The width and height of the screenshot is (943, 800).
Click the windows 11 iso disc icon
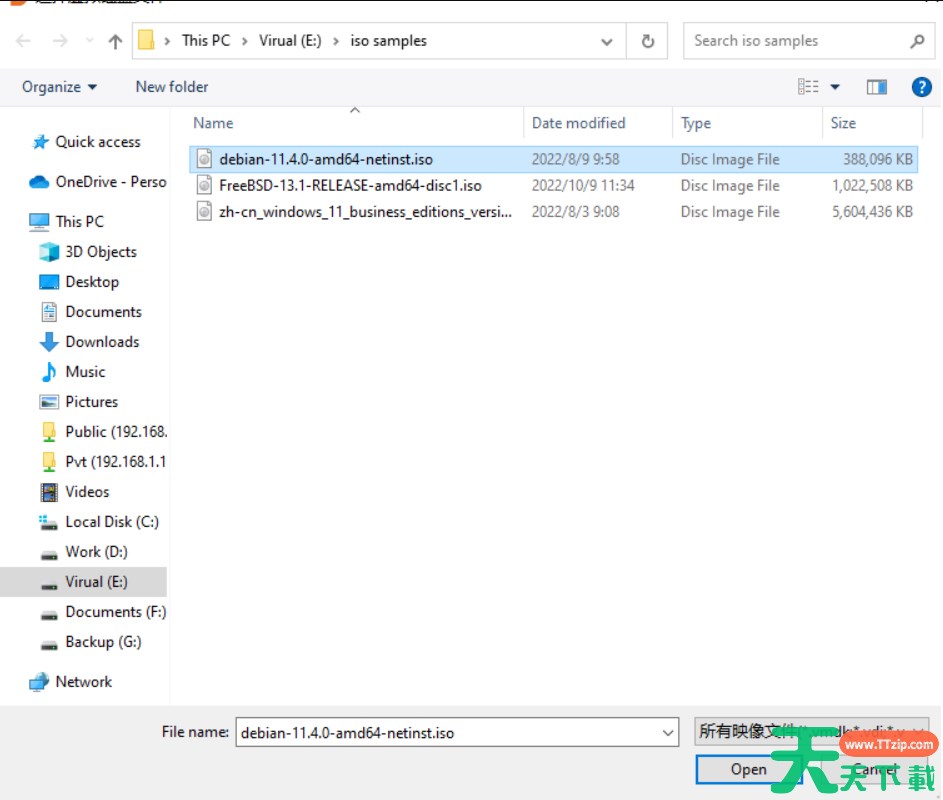point(204,212)
